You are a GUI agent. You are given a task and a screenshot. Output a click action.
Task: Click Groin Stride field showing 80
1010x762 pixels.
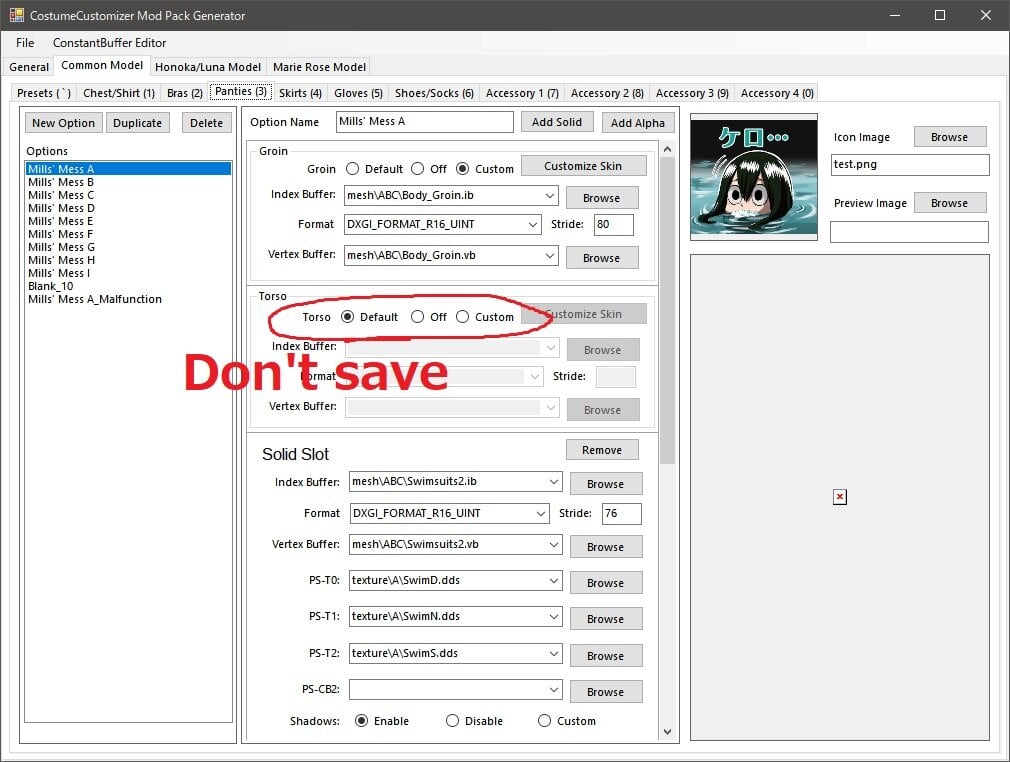pos(613,224)
